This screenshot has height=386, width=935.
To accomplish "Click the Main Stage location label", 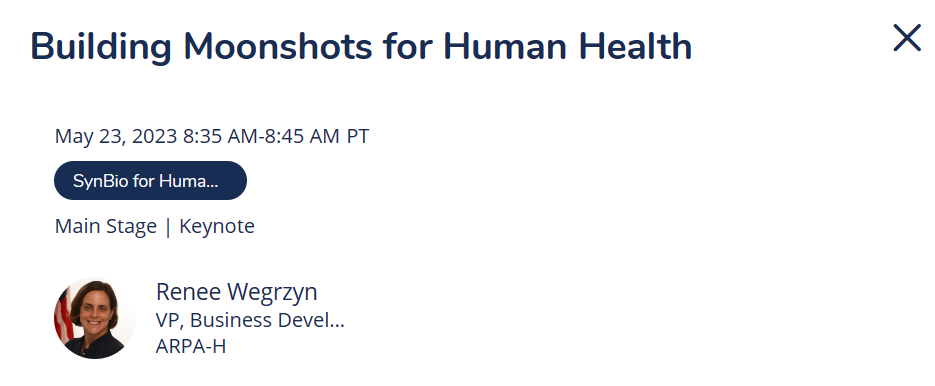I will coord(106,227).
